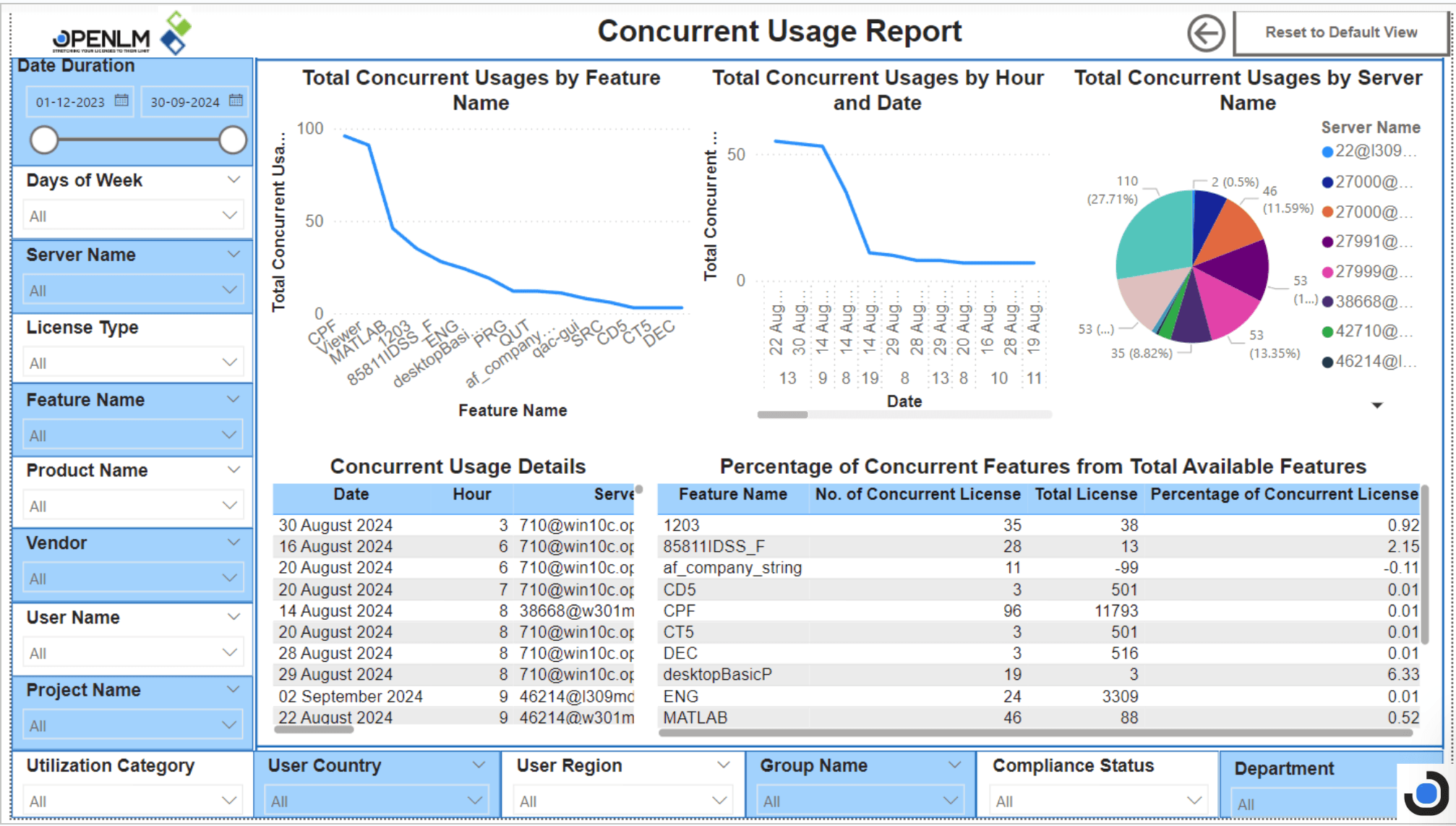Screen dimensions: 1456x826
Task: Click right handle of date slider
Action: pyautogui.click(x=233, y=140)
